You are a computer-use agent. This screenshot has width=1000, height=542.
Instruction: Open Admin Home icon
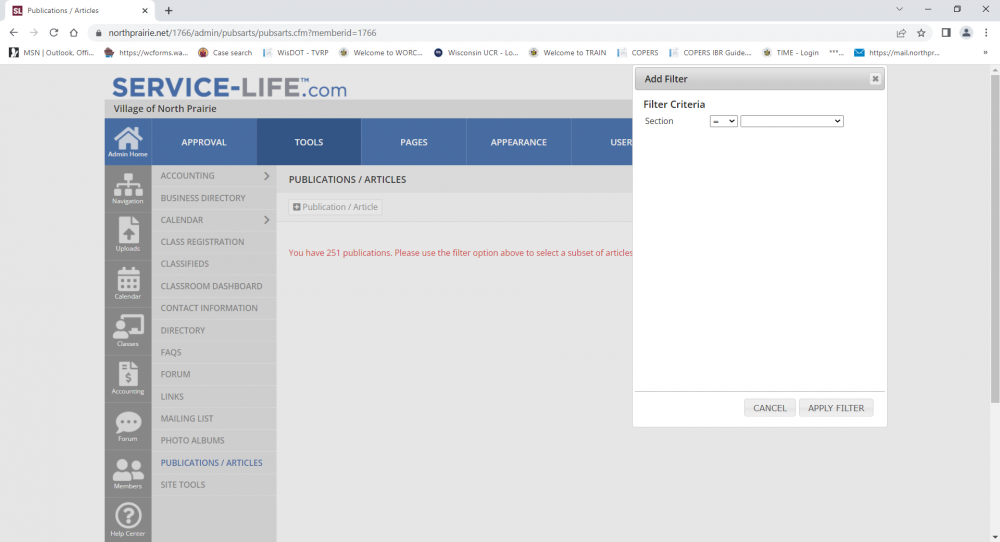click(x=128, y=141)
